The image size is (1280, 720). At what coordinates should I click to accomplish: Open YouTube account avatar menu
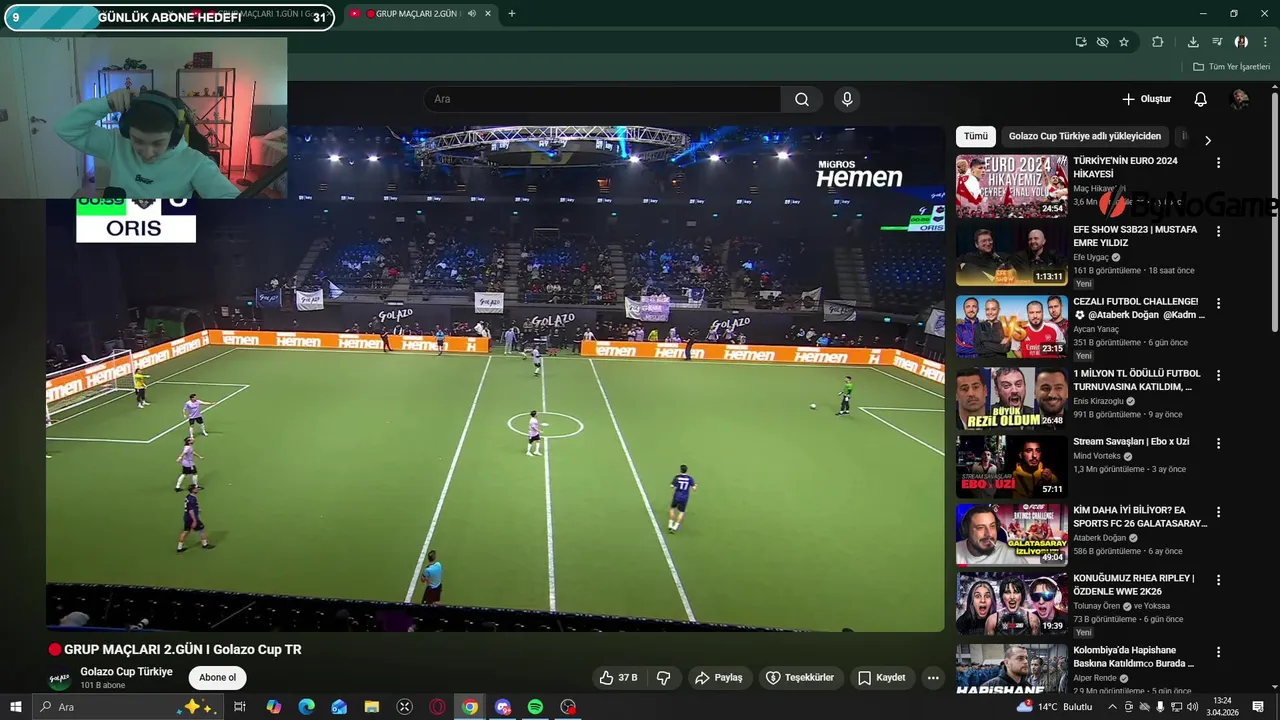(x=1239, y=99)
